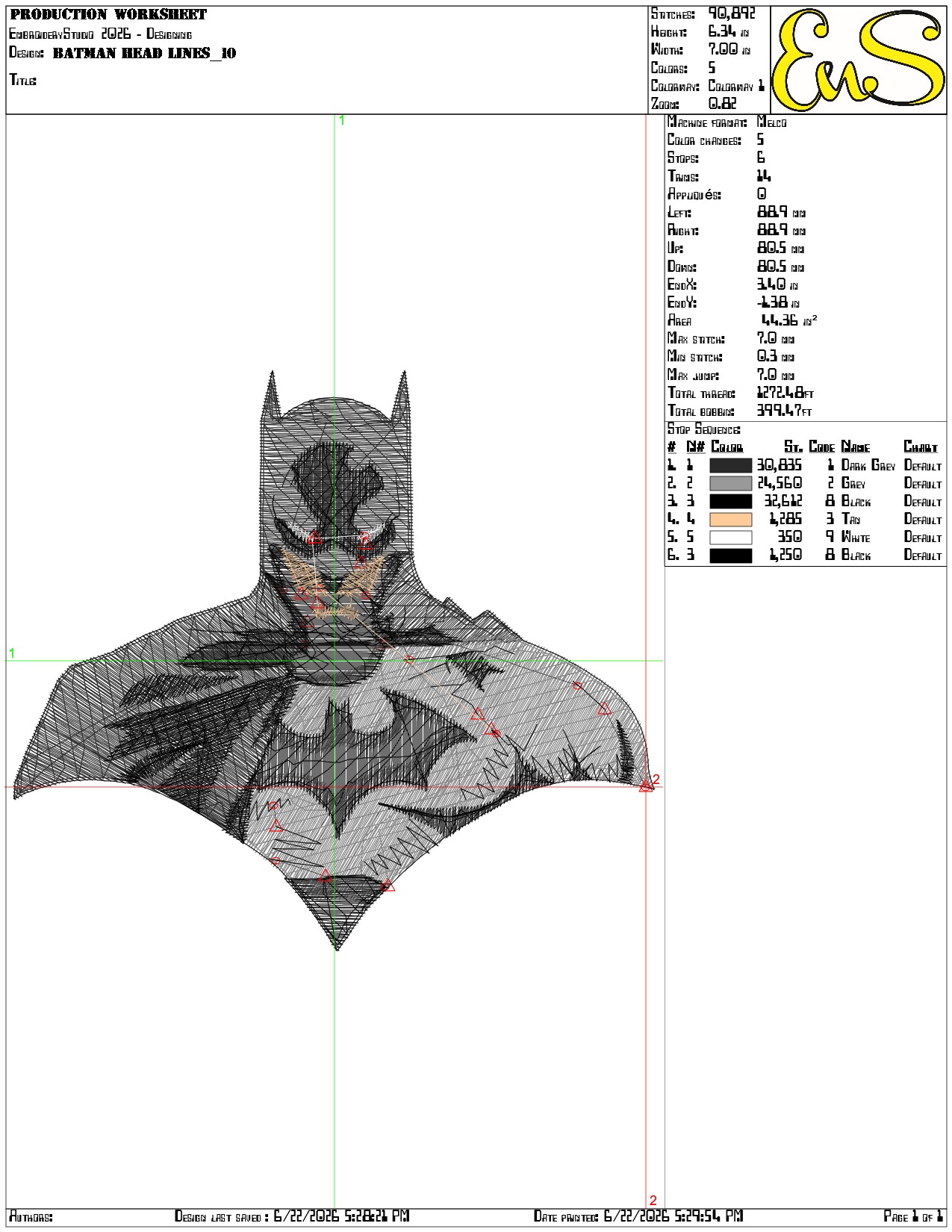Click the 'Code' column header
This screenshot has width=952, height=1232.
(x=821, y=447)
